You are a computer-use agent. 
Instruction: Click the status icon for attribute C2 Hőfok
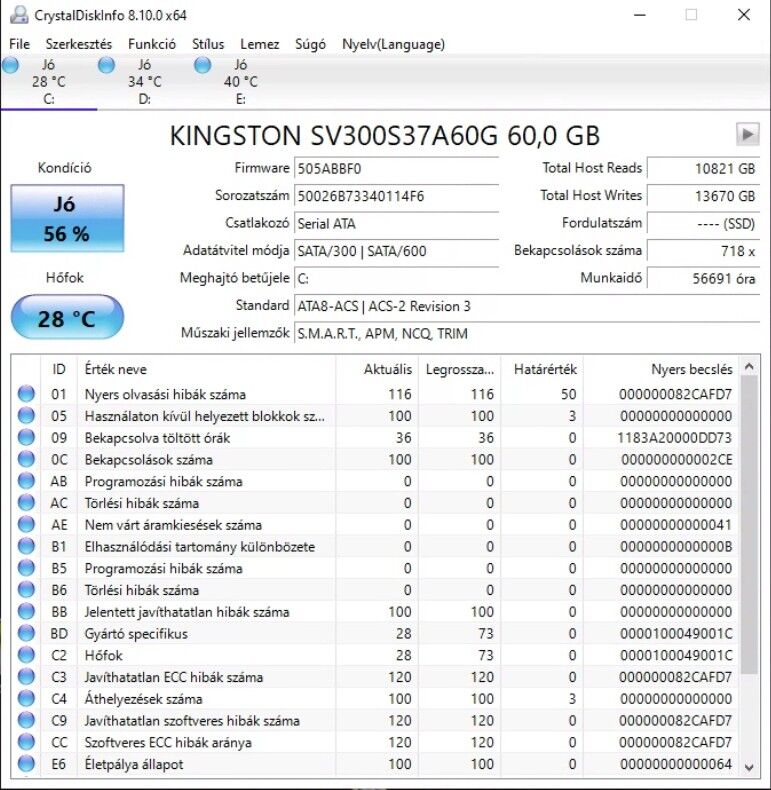pos(26,655)
